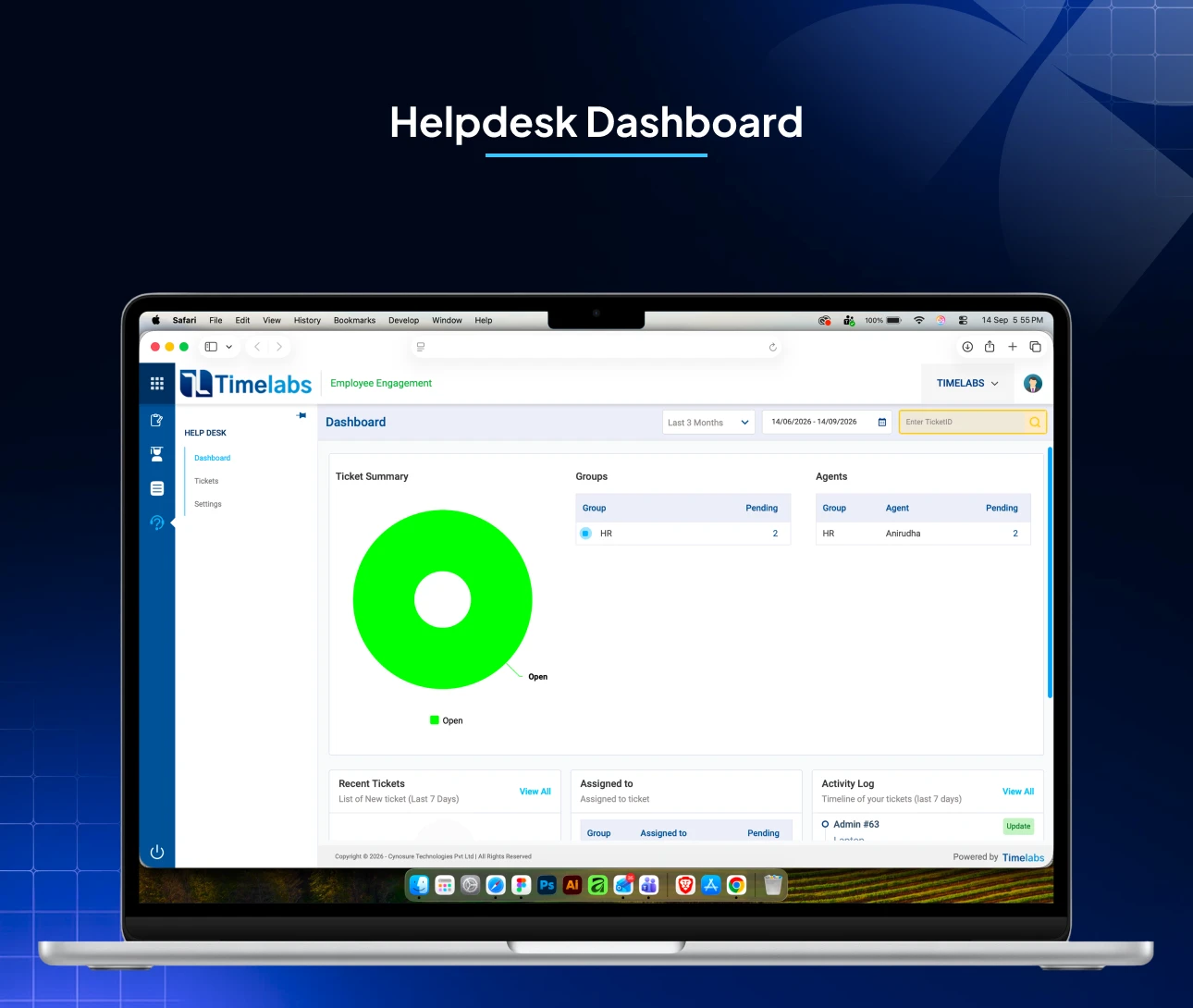1193x1008 pixels.
Task: Click the Employee Engagement label
Action: click(x=381, y=383)
